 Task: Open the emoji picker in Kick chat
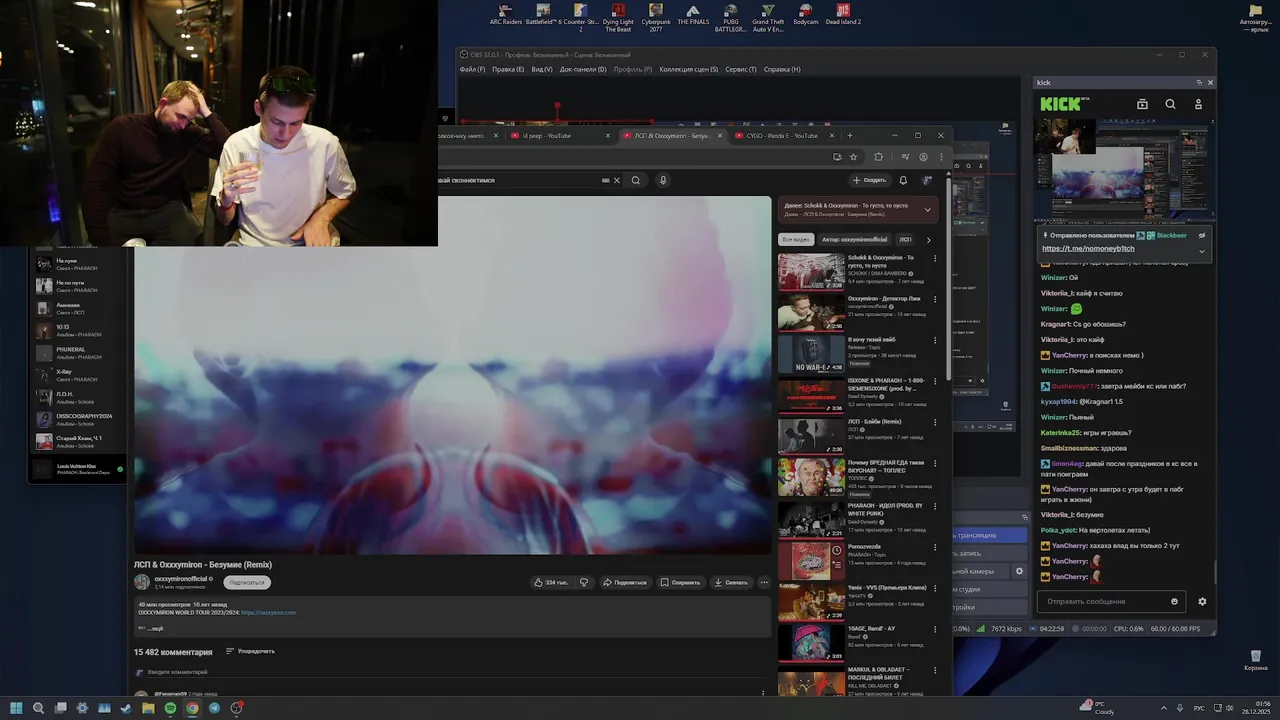1174,602
